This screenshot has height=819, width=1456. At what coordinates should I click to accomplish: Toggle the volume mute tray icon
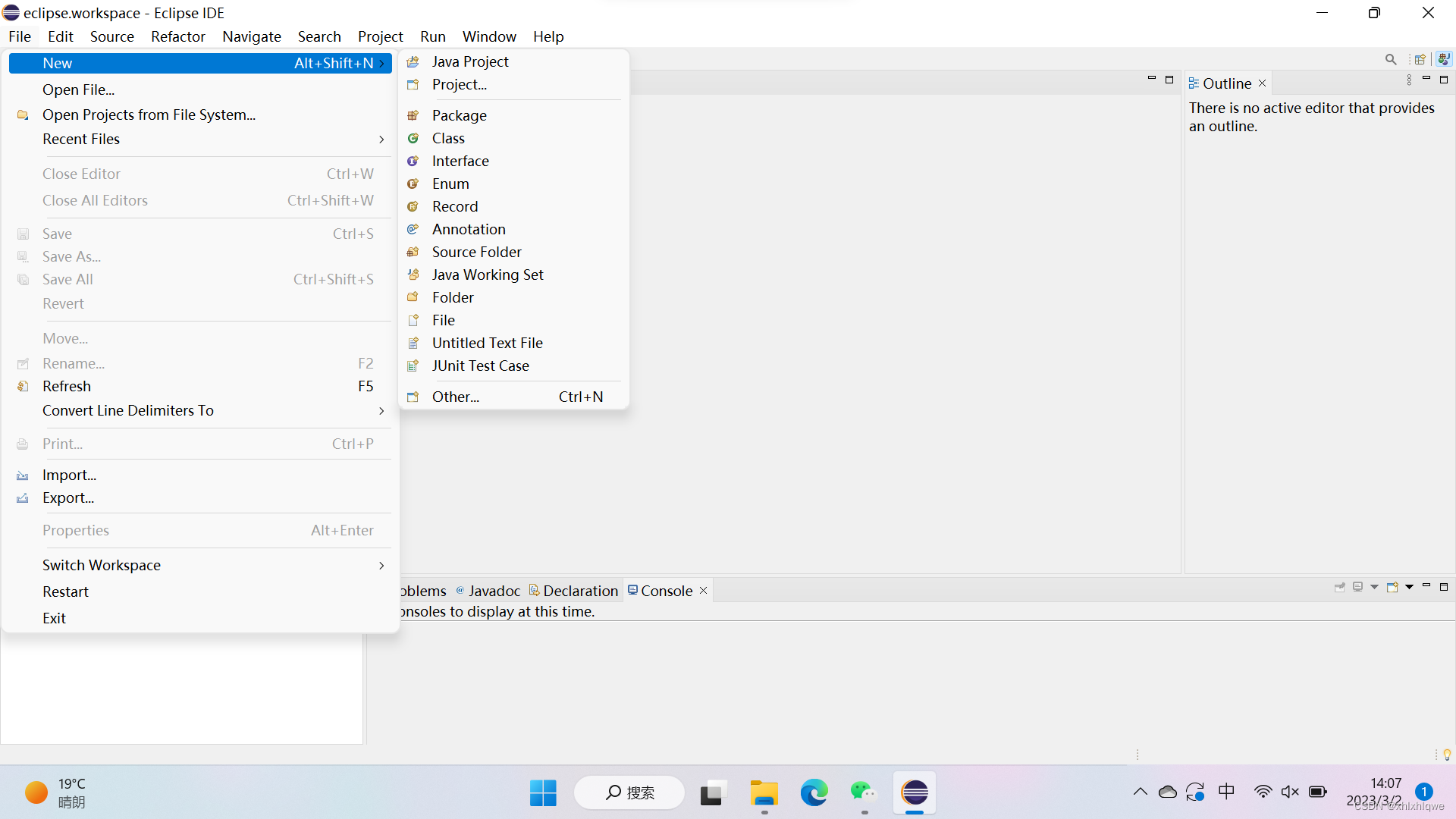(x=1290, y=792)
